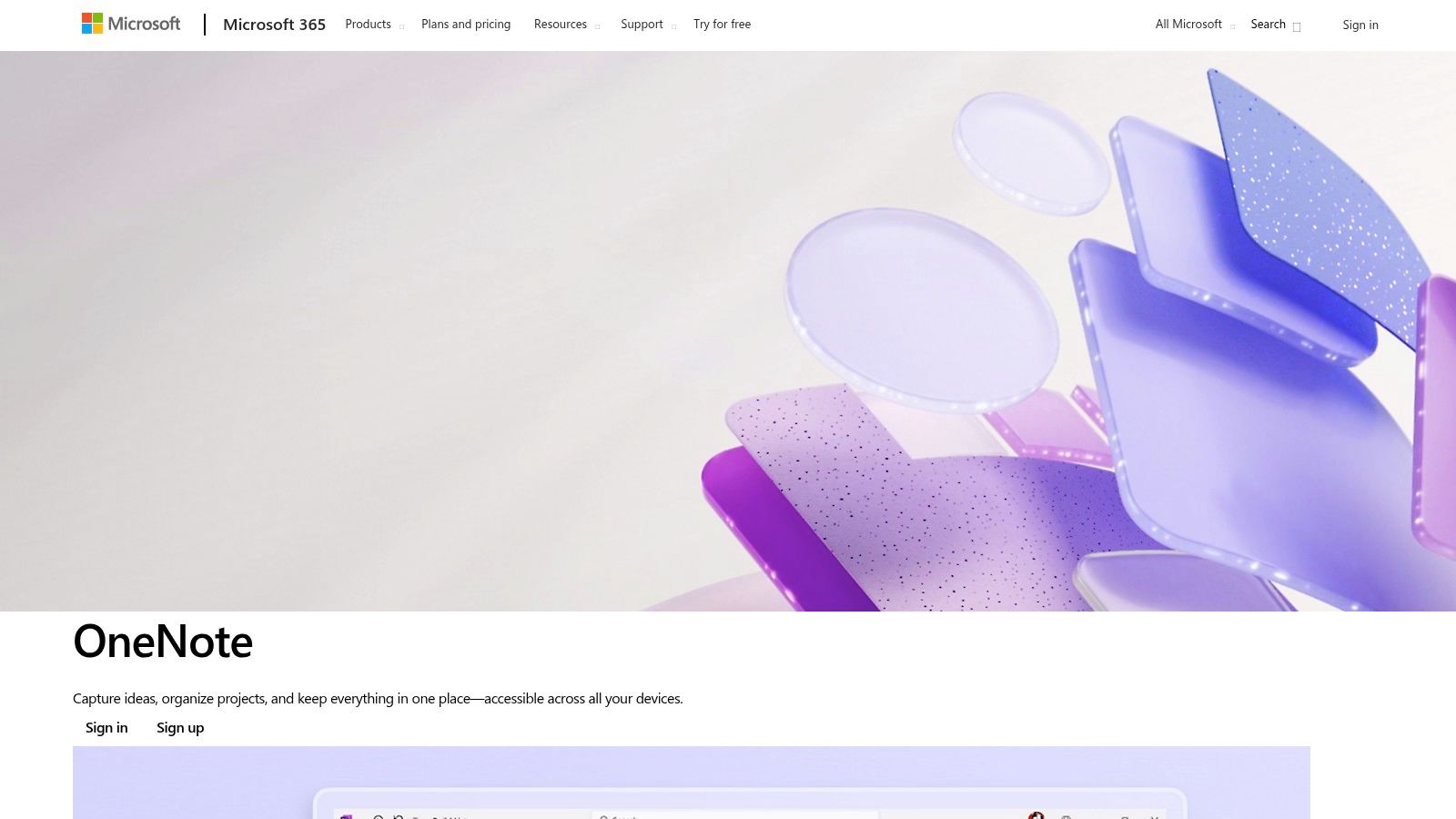Image resolution: width=1456 pixels, height=819 pixels.
Task: Click Sign up below the OneNote description
Action: tap(180, 727)
